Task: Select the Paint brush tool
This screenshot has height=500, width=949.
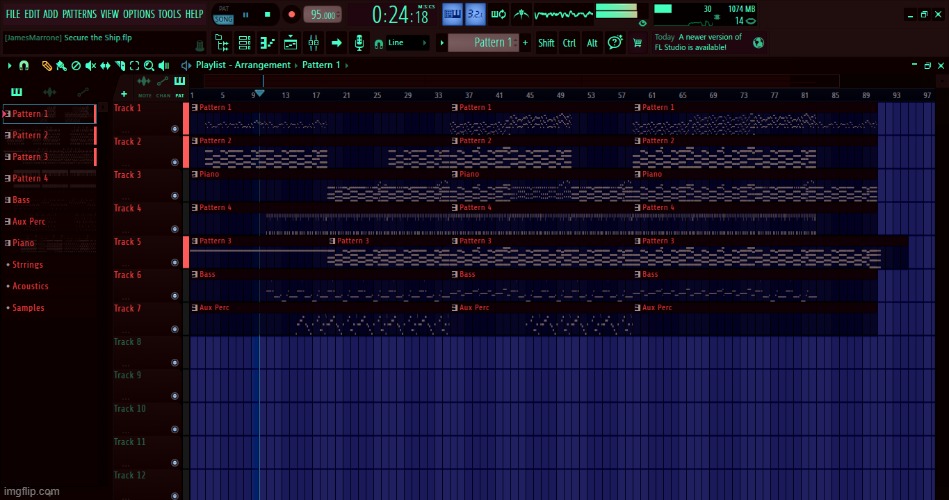Action: point(61,65)
